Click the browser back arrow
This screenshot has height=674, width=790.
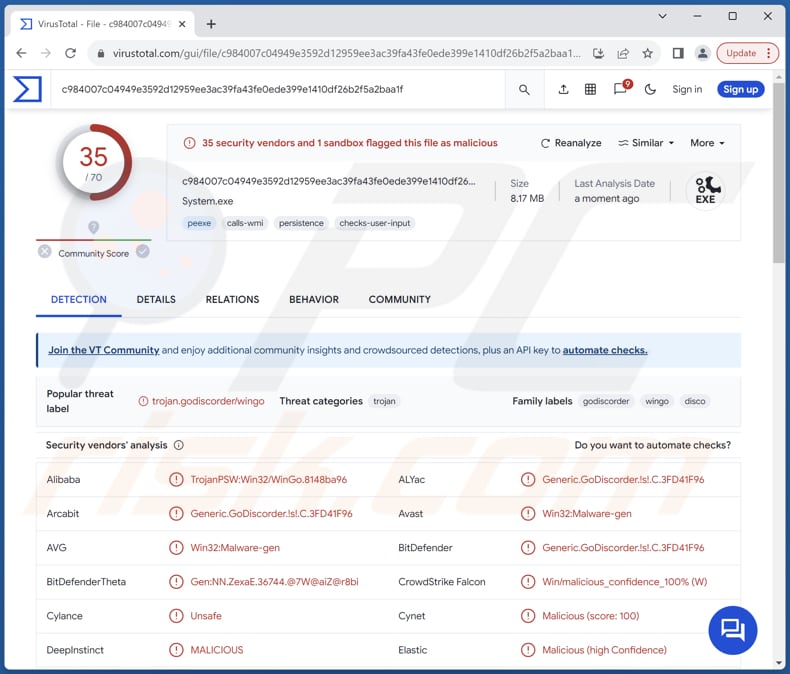(x=21, y=53)
